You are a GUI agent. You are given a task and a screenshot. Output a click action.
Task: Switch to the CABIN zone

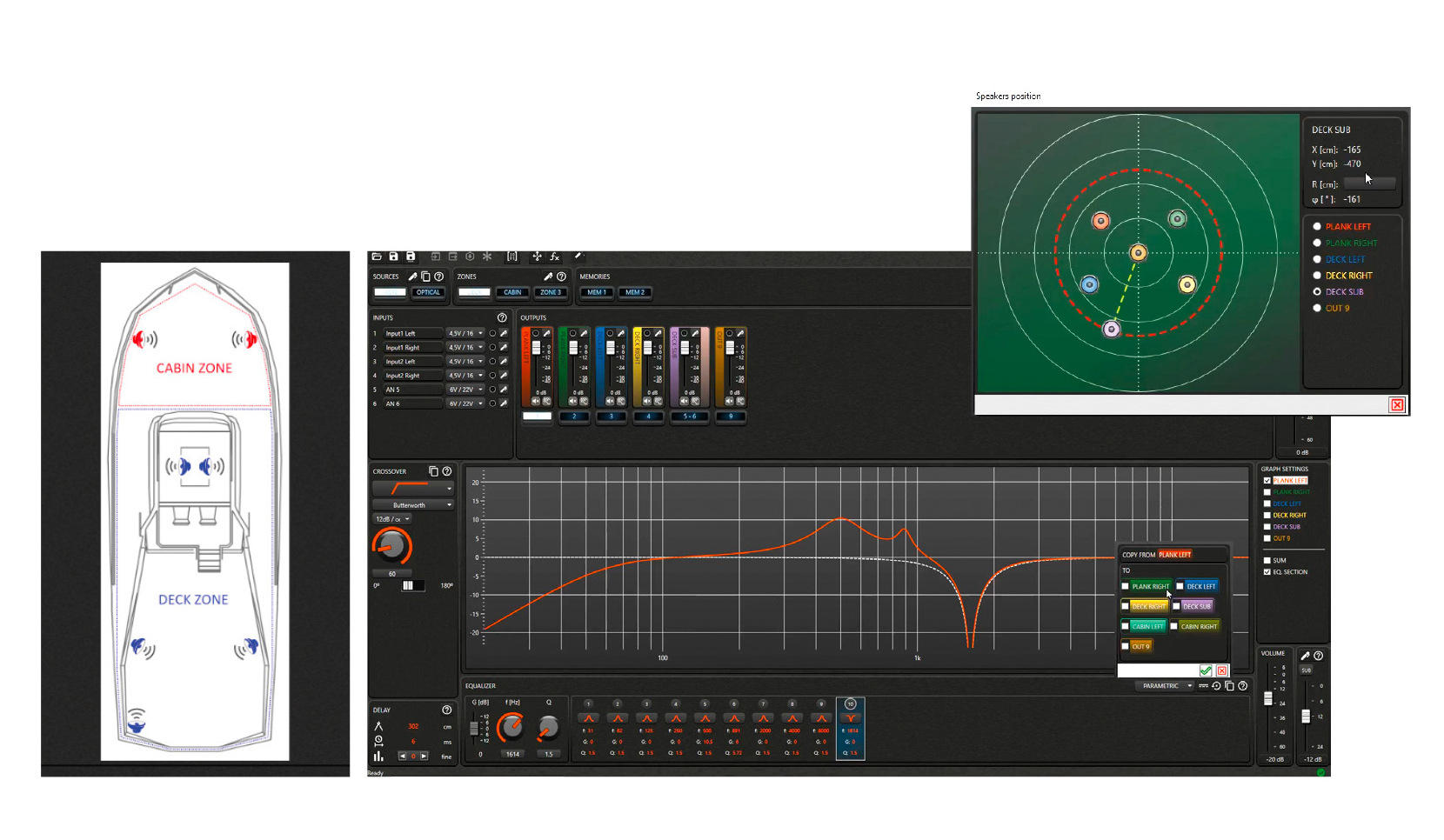(x=512, y=292)
